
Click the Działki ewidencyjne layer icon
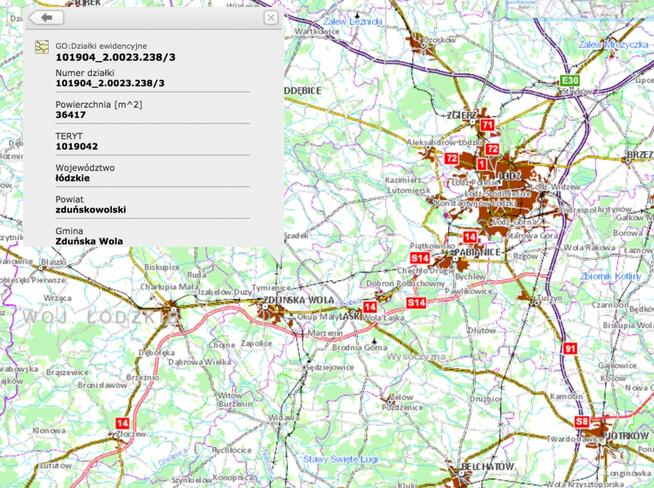[x=42, y=47]
